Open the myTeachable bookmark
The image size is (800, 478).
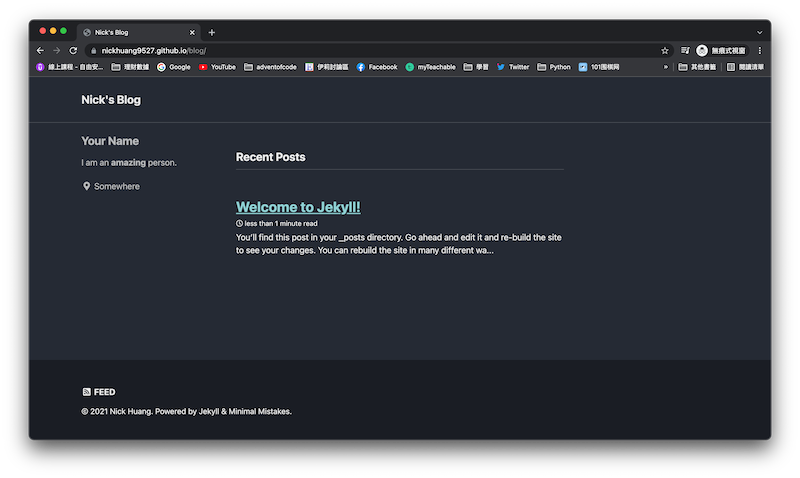(x=430, y=67)
